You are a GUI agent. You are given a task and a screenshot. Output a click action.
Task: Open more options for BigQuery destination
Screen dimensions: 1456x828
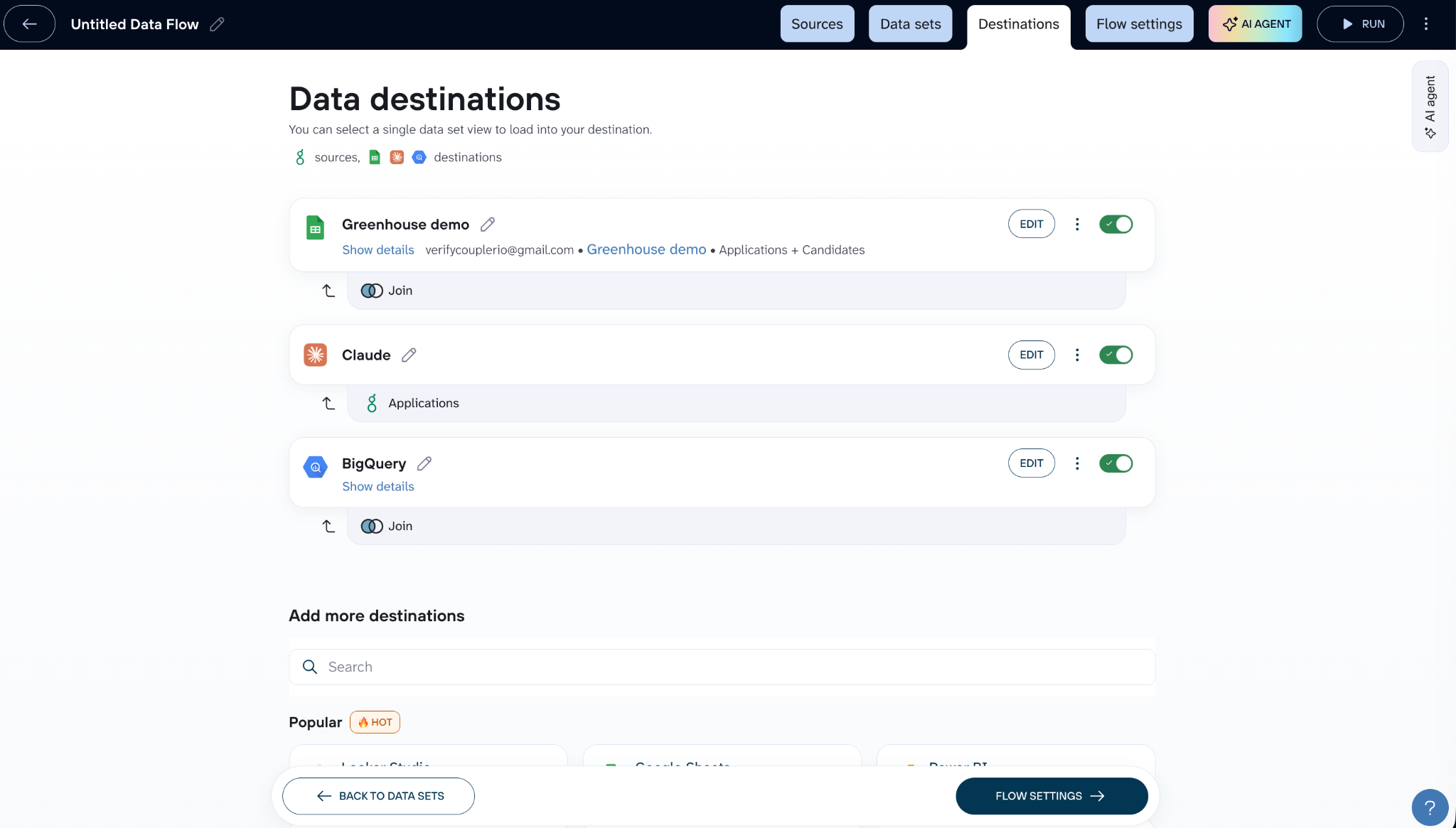tap(1077, 463)
